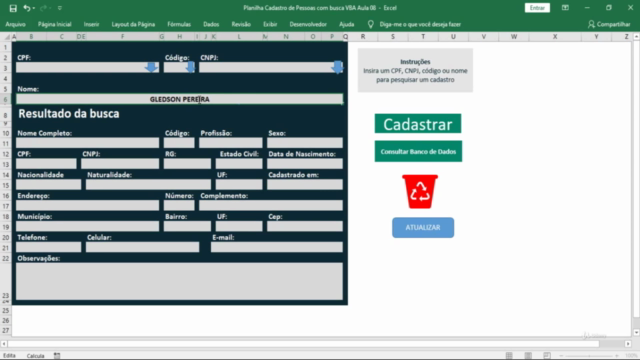Image resolution: width=640 pixels, height=360 pixels.
Task: Select the Cadastrado em field
Action: tap(305, 184)
